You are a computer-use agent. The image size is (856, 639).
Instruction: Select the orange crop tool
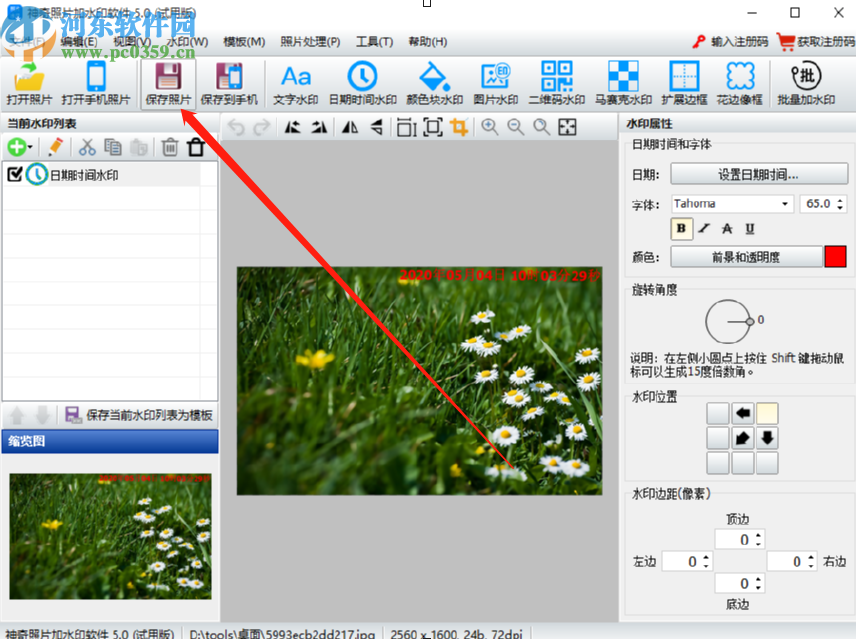coord(459,127)
